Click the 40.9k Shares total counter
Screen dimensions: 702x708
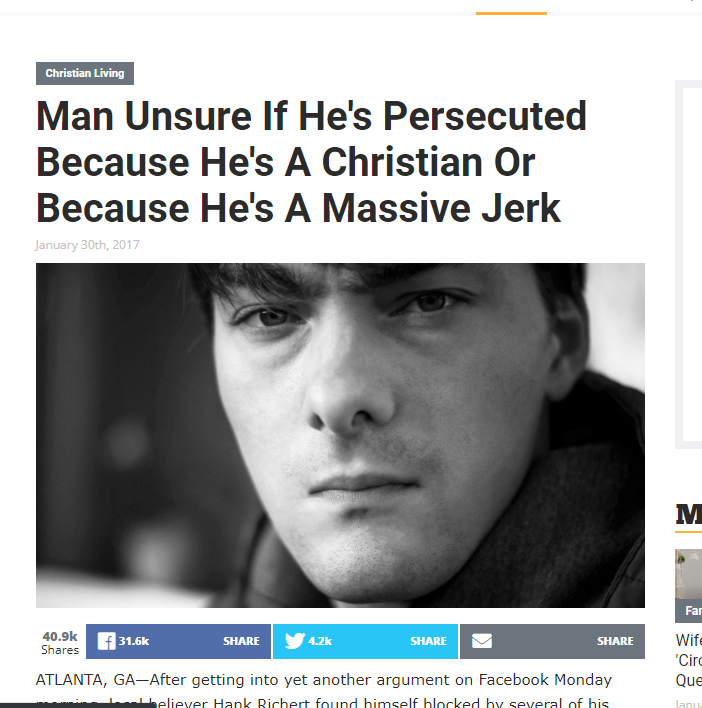pyautogui.click(x=60, y=643)
